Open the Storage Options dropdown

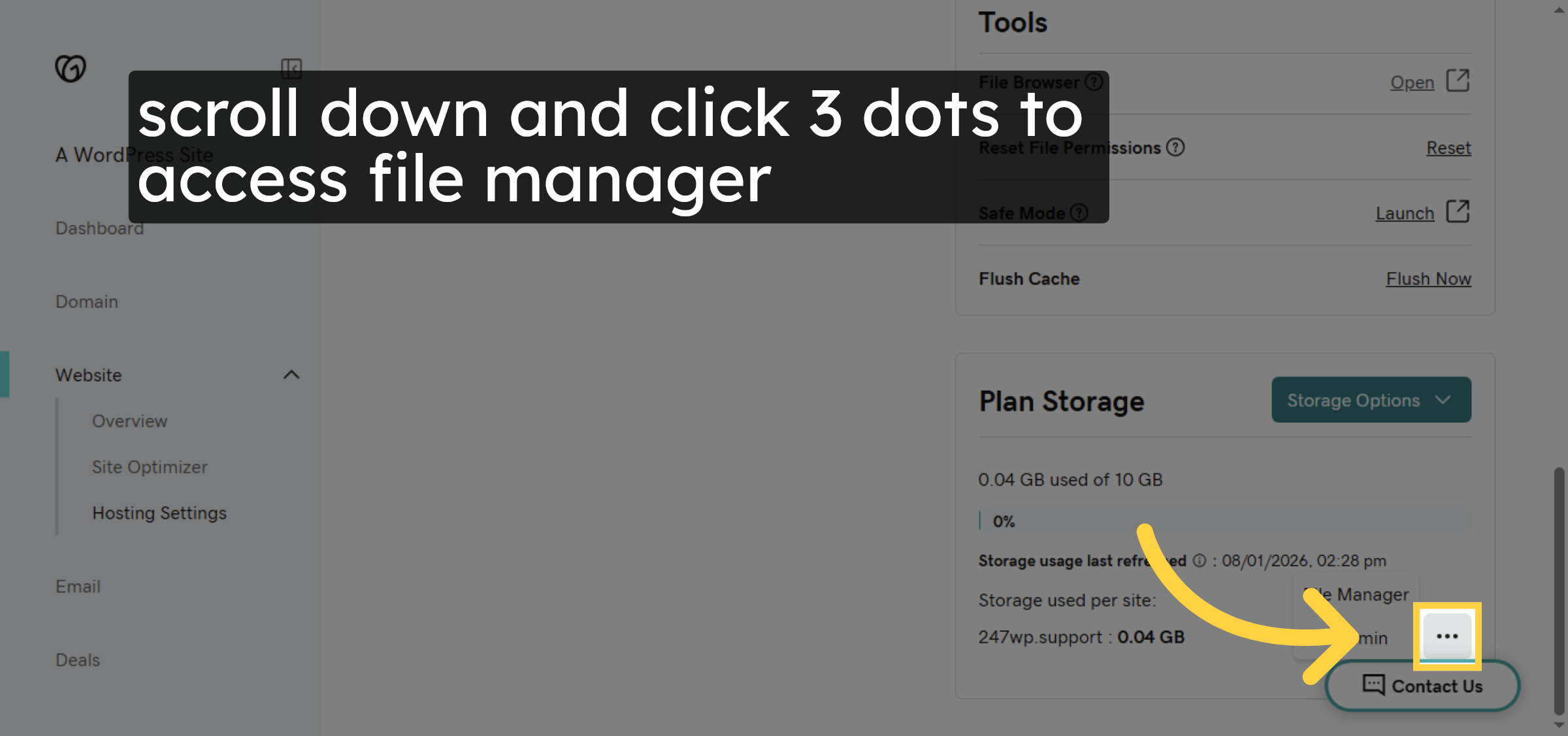tap(1371, 399)
